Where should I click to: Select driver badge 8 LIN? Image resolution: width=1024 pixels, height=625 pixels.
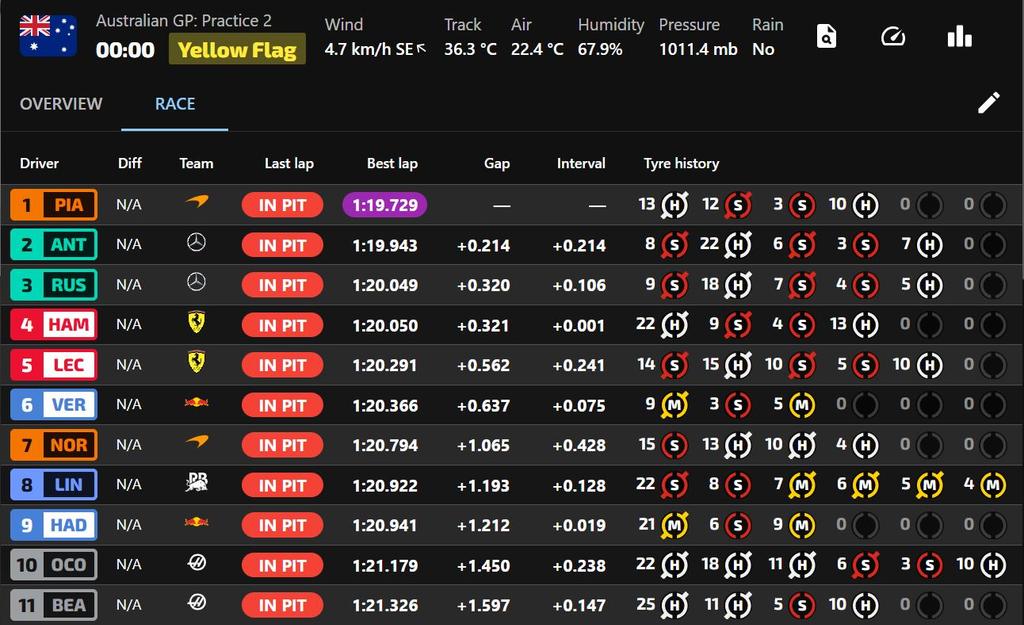click(x=54, y=485)
